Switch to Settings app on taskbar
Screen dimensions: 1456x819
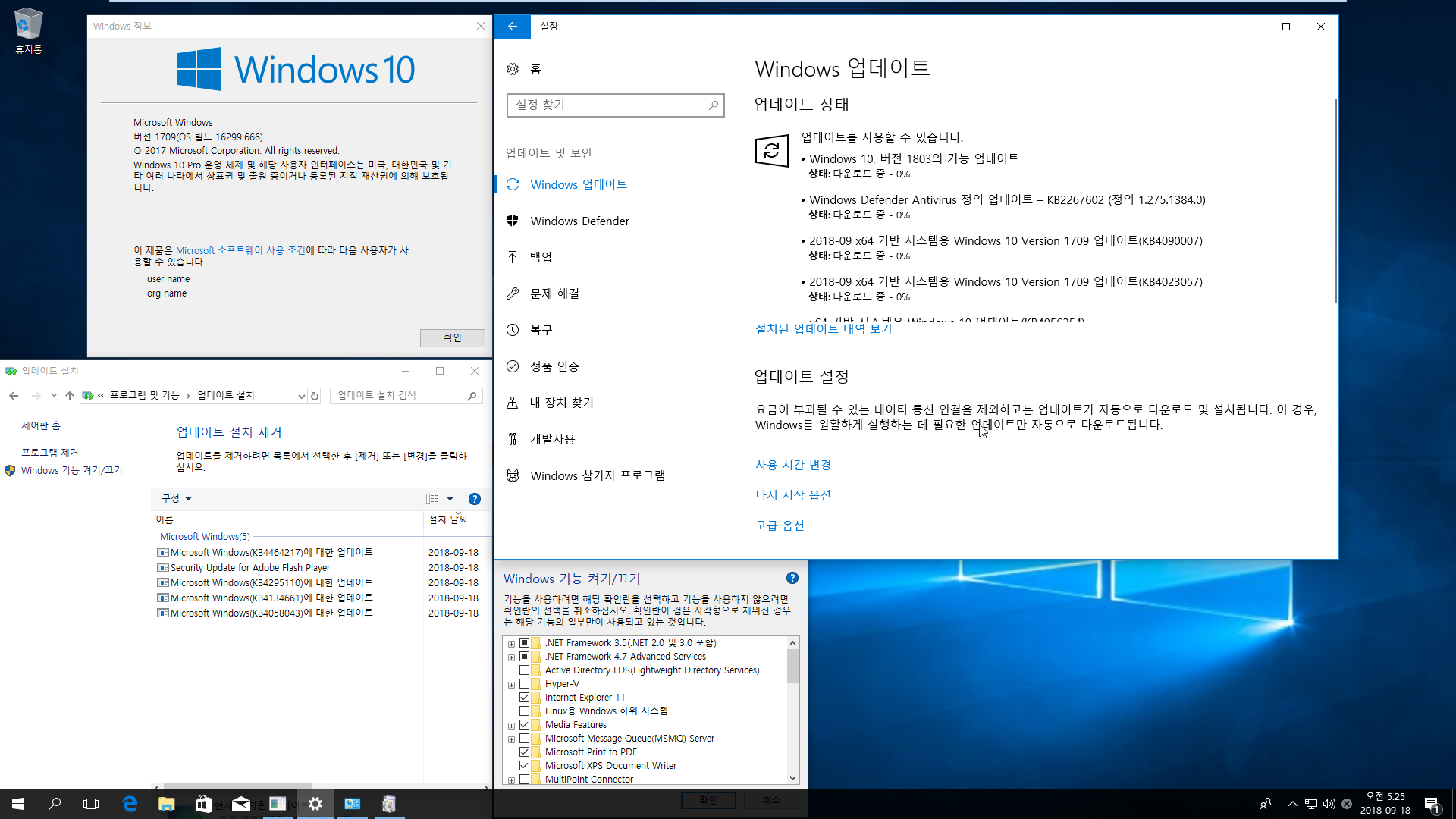(315, 804)
